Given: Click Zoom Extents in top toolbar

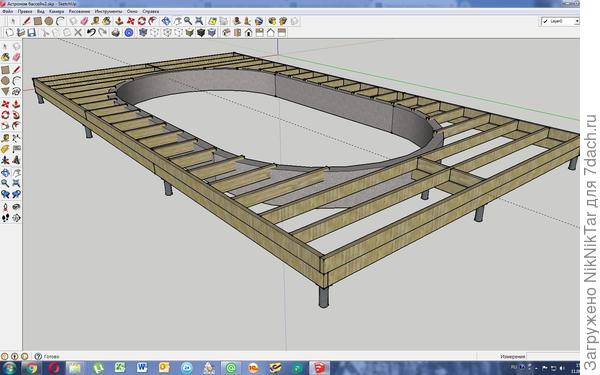Looking at the screenshot, I should click(199, 21).
